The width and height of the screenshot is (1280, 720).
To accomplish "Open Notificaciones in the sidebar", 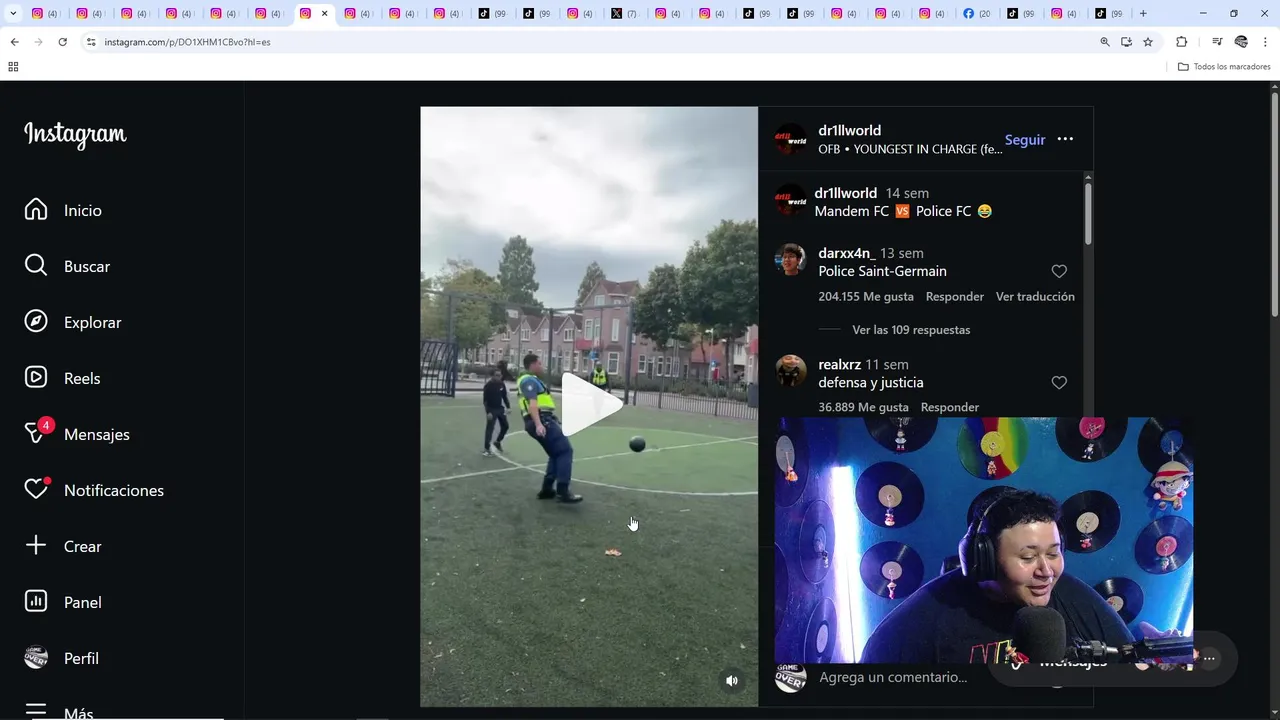I will coord(94,490).
